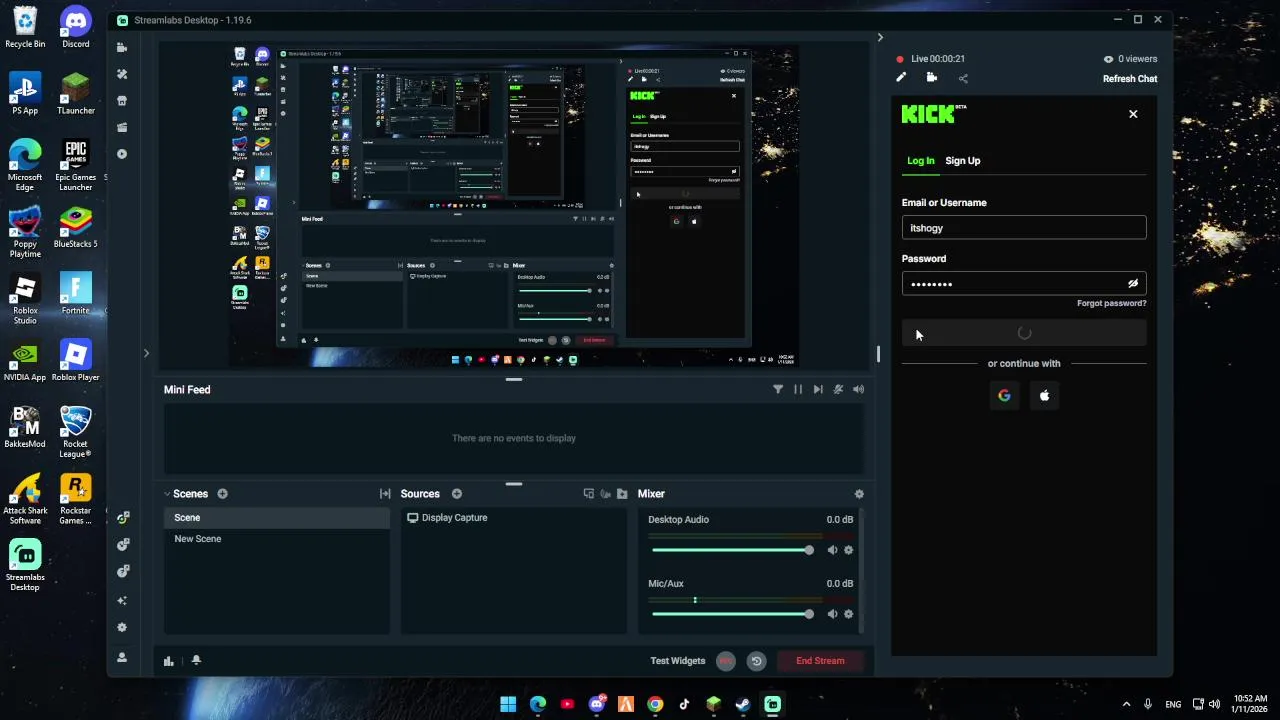Select the Scene item in Scenes list
1280x720 pixels.
[x=277, y=518]
